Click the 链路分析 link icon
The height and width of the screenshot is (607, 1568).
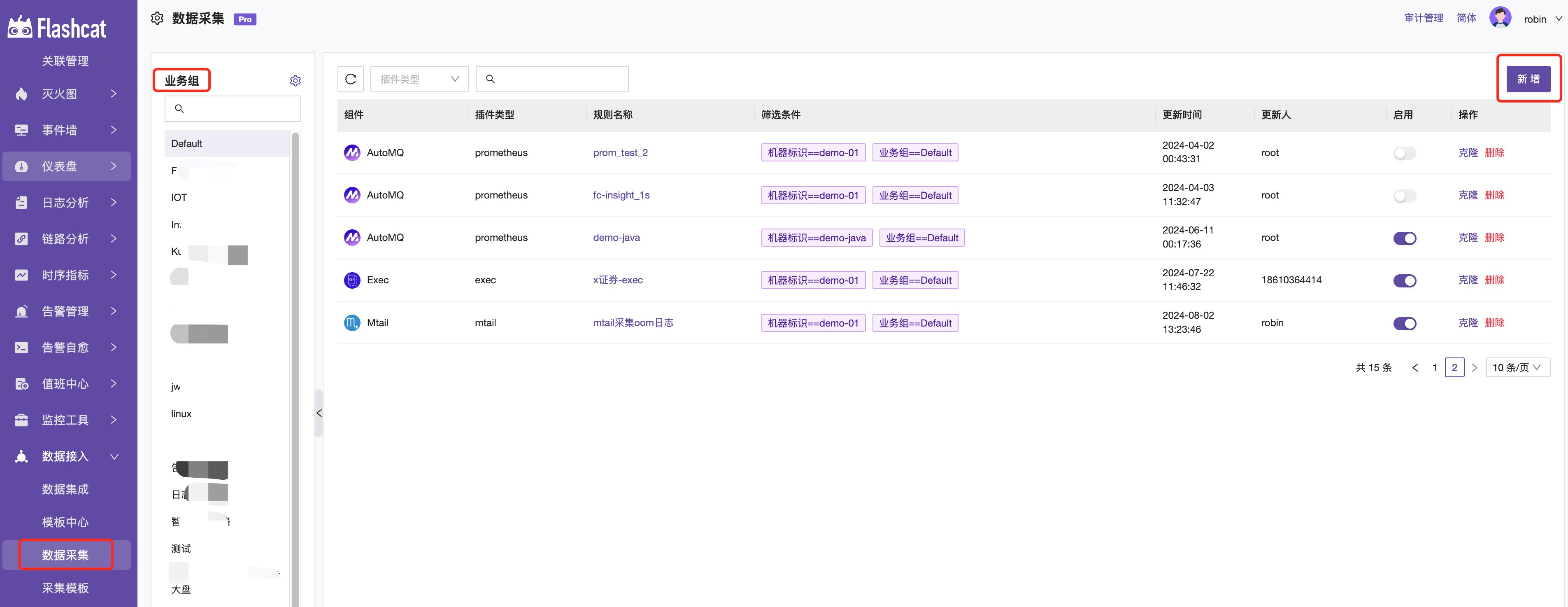(x=21, y=239)
